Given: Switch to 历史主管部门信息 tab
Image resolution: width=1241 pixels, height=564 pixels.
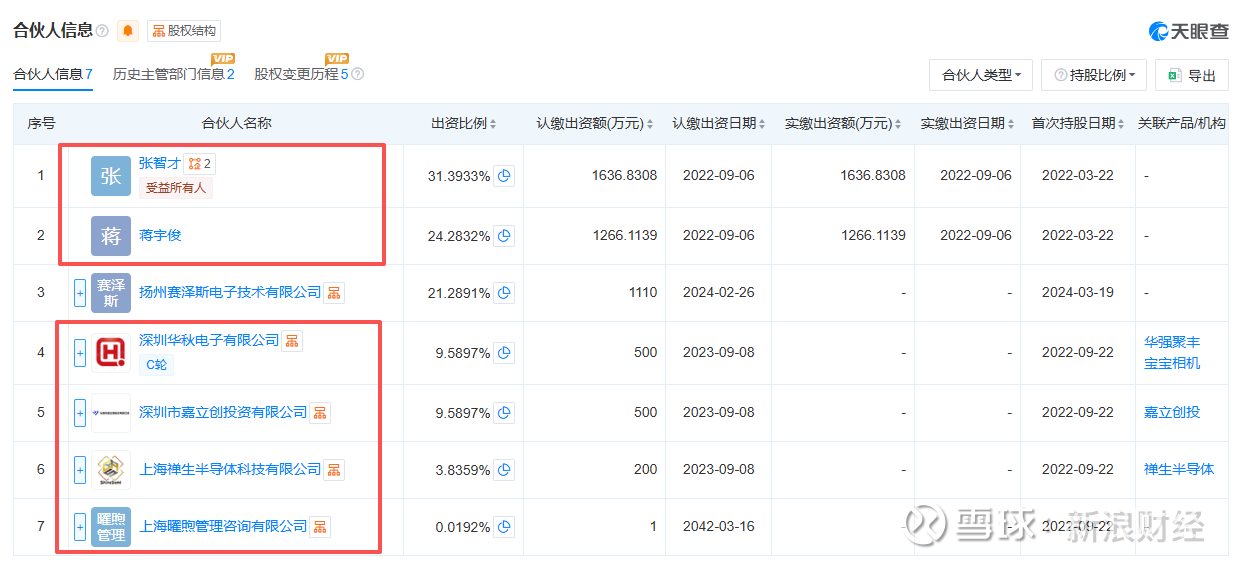Looking at the screenshot, I should (174, 74).
